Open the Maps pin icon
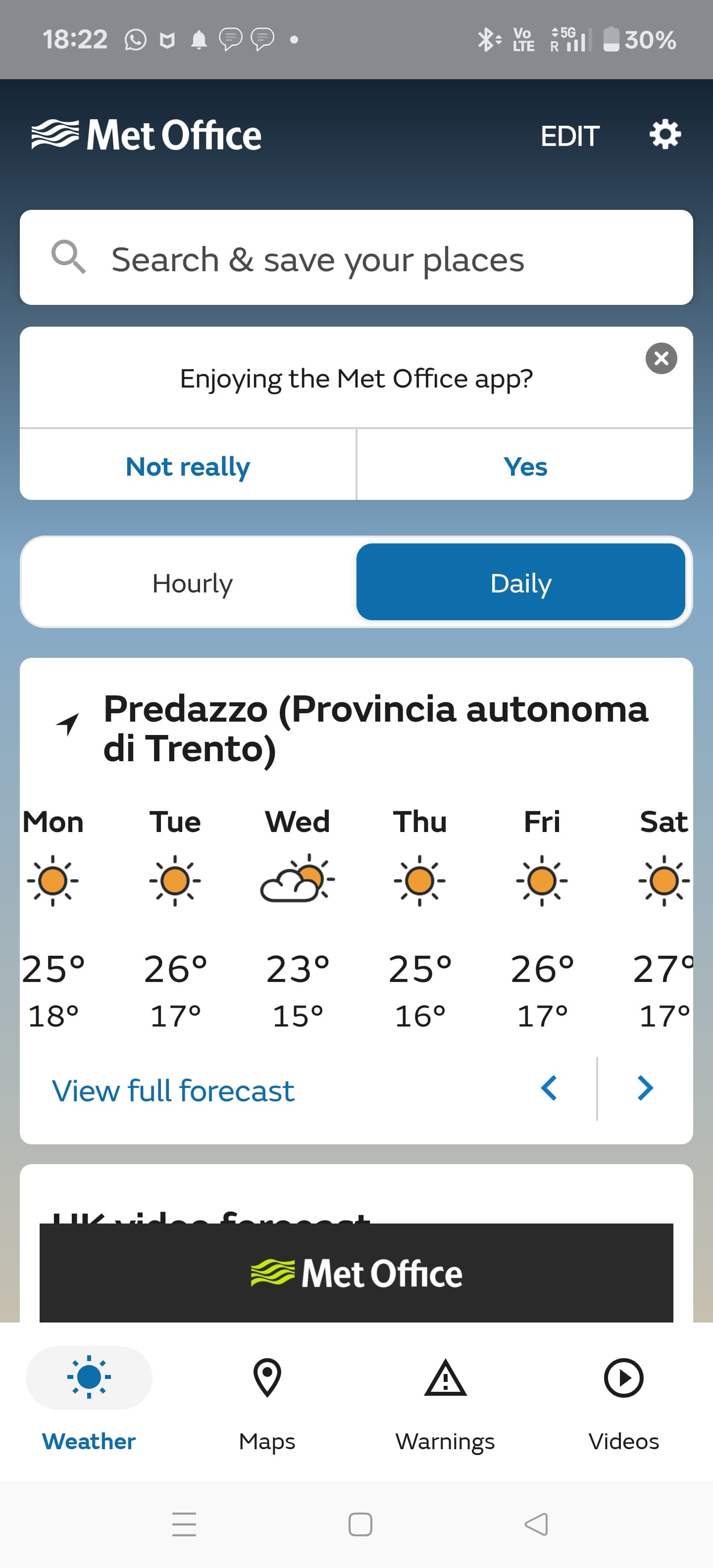Image resolution: width=713 pixels, height=1568 pixels. (x=267, y=1377)
